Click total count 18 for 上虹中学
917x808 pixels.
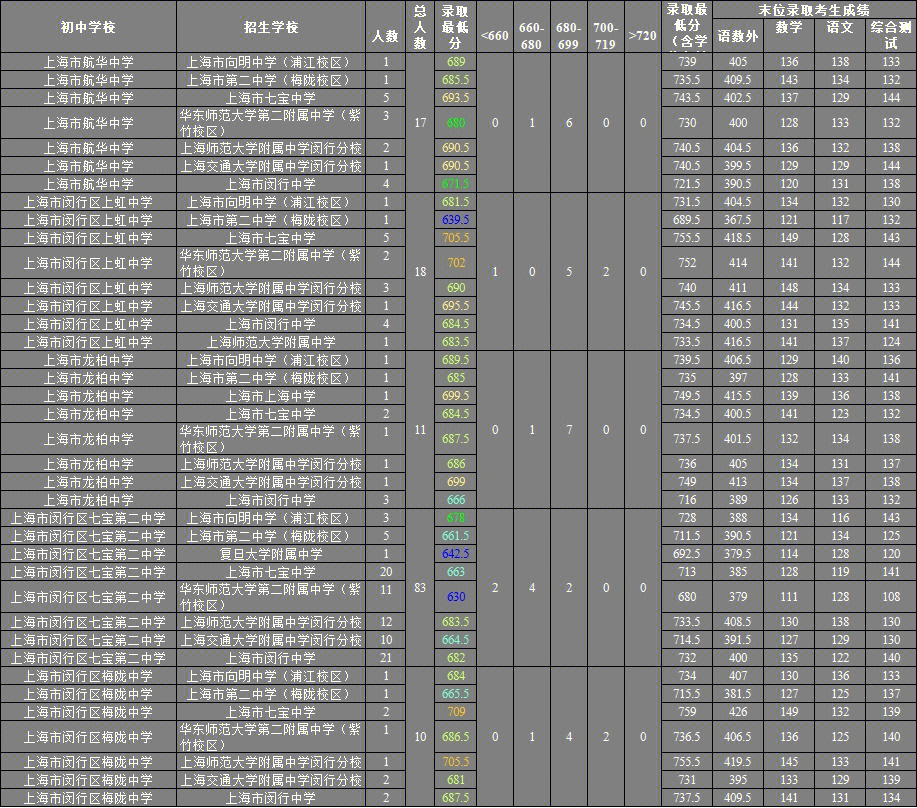click(420, 272)
